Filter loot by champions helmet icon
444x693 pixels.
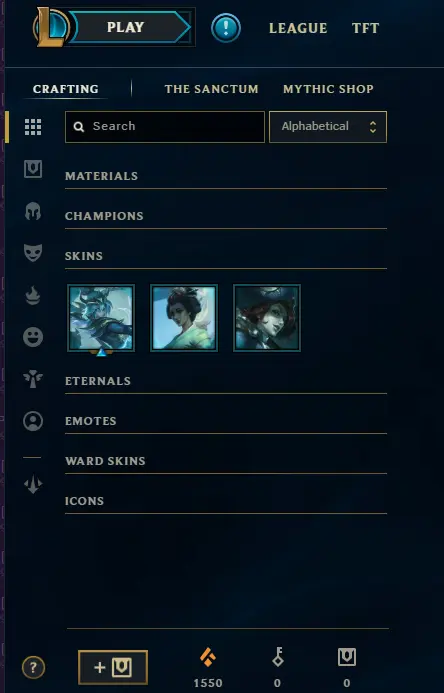[x=33, y=211]
